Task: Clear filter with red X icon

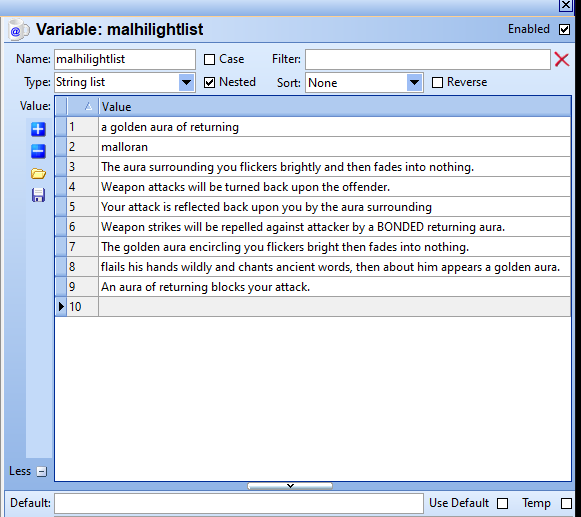Action: click(x=562, y=59)
